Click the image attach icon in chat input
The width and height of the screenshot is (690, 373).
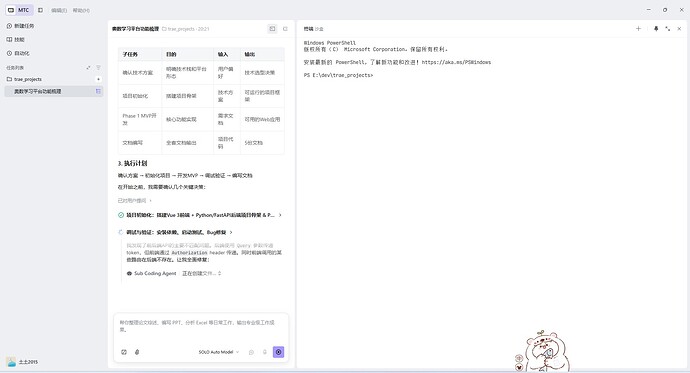[124, 352]
